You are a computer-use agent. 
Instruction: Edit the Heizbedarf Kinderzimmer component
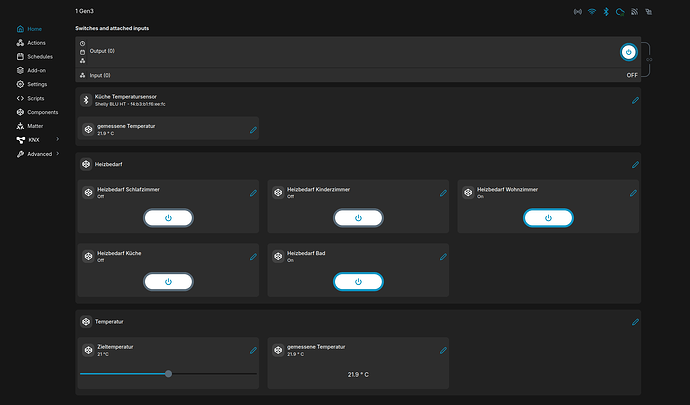click(443, 193)
